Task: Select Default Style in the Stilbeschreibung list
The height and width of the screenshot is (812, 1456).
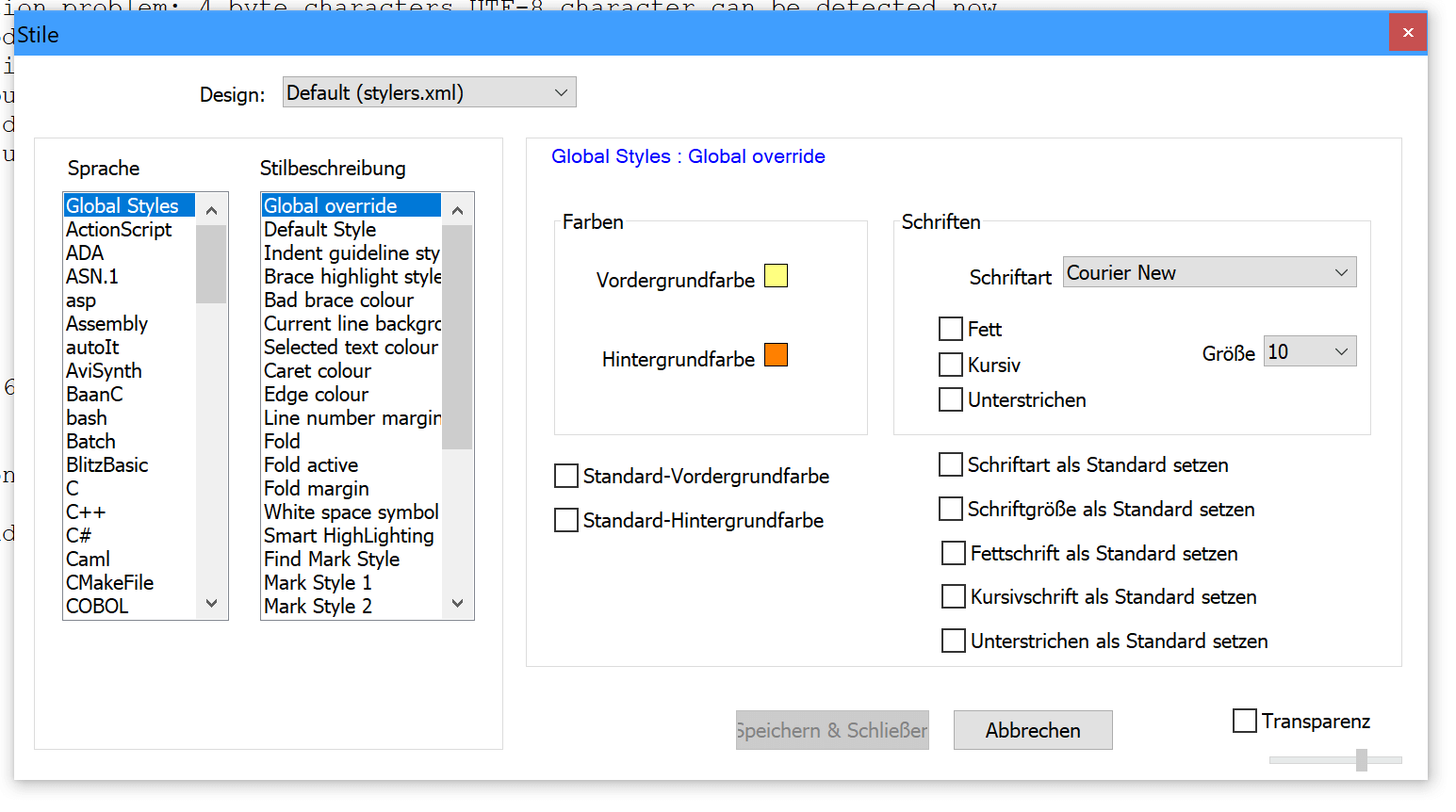Action: pos(319,229)
